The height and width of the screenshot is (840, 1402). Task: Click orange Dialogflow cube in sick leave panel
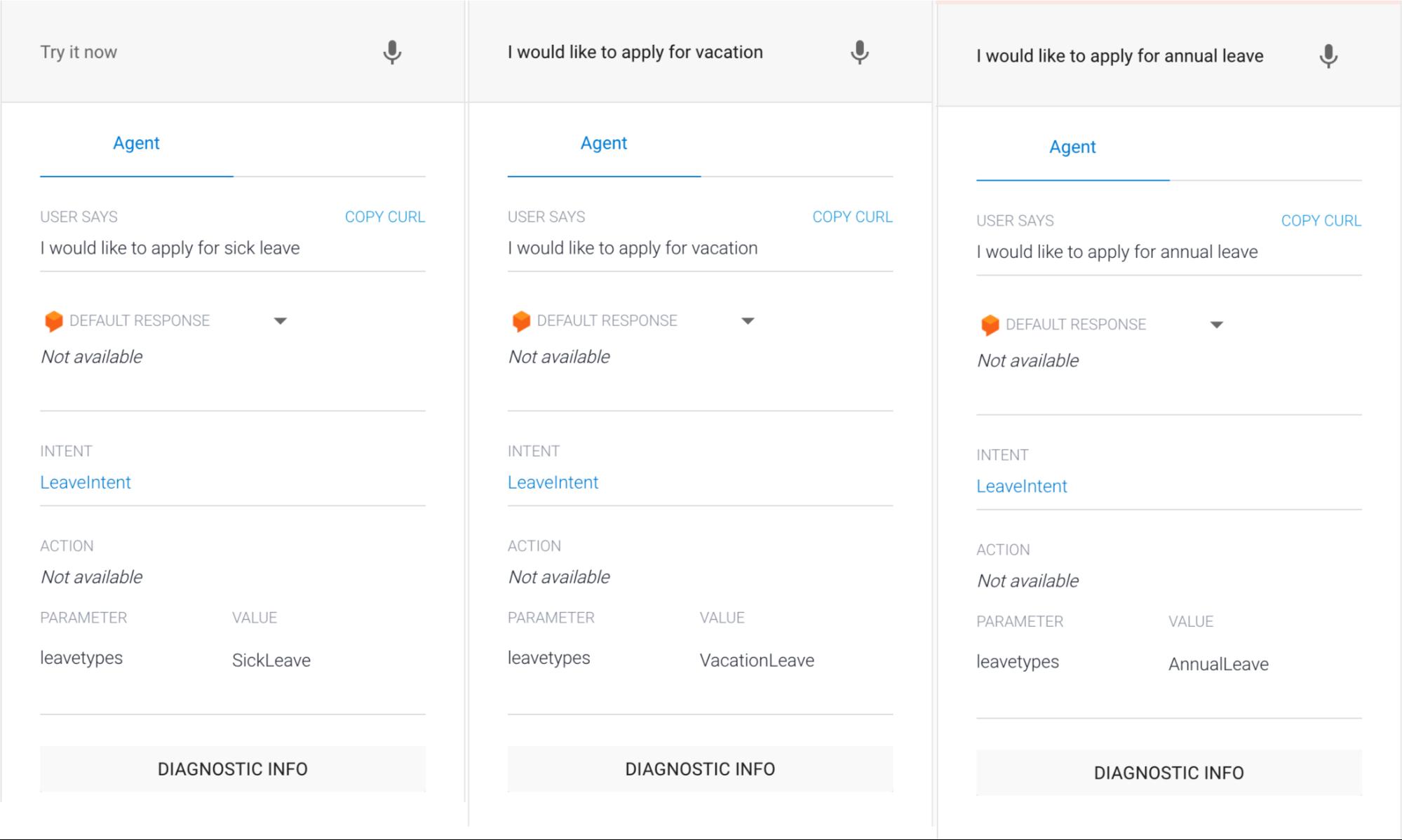point(53,321)
